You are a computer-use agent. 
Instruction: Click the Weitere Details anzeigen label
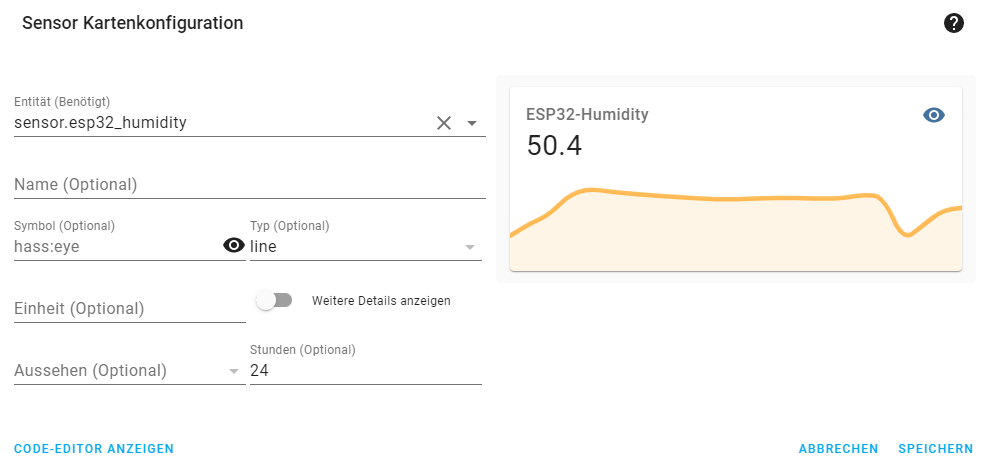(381, 301)
